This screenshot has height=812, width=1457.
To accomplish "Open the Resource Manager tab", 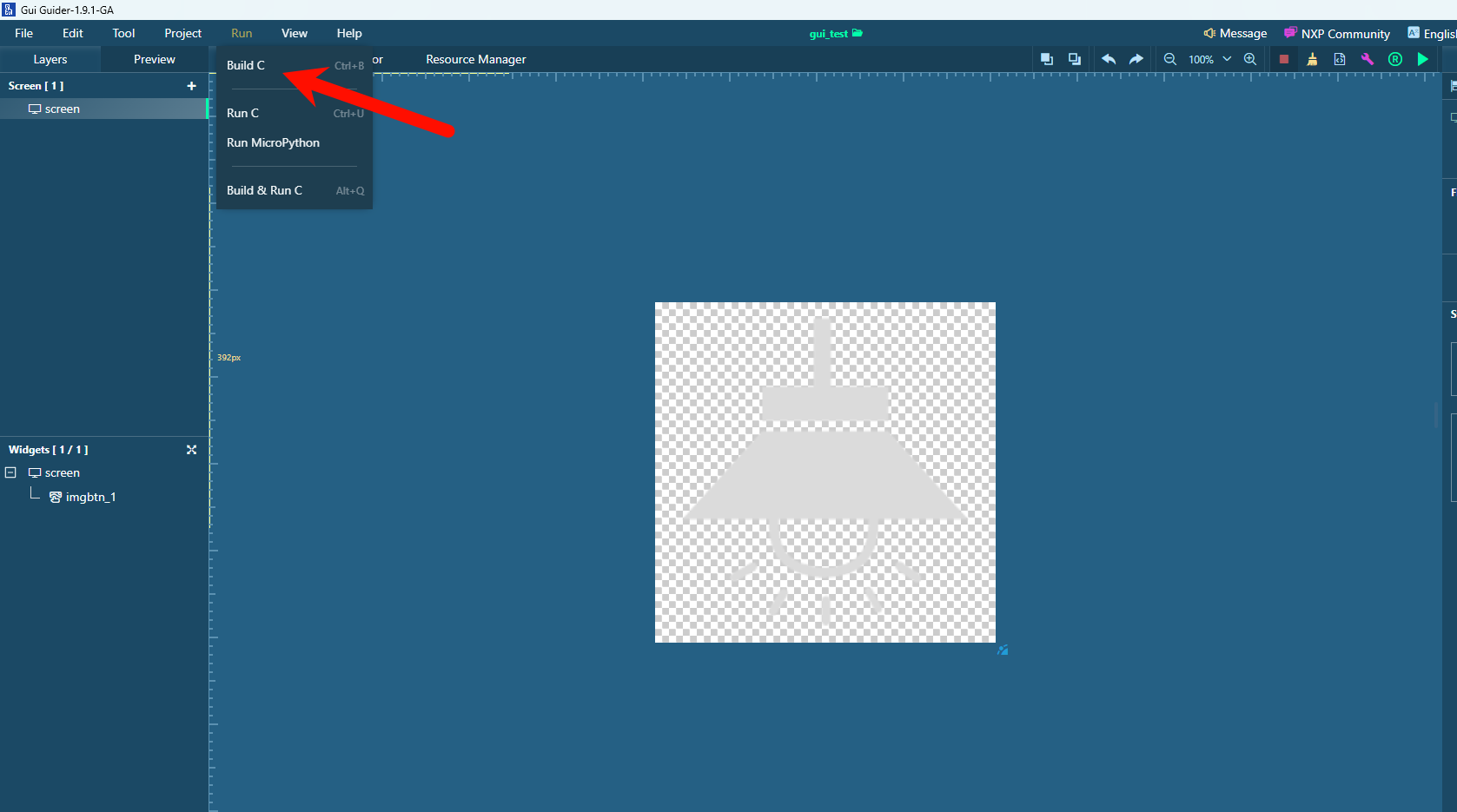I will pyautogui.click(x=475, y=59).
